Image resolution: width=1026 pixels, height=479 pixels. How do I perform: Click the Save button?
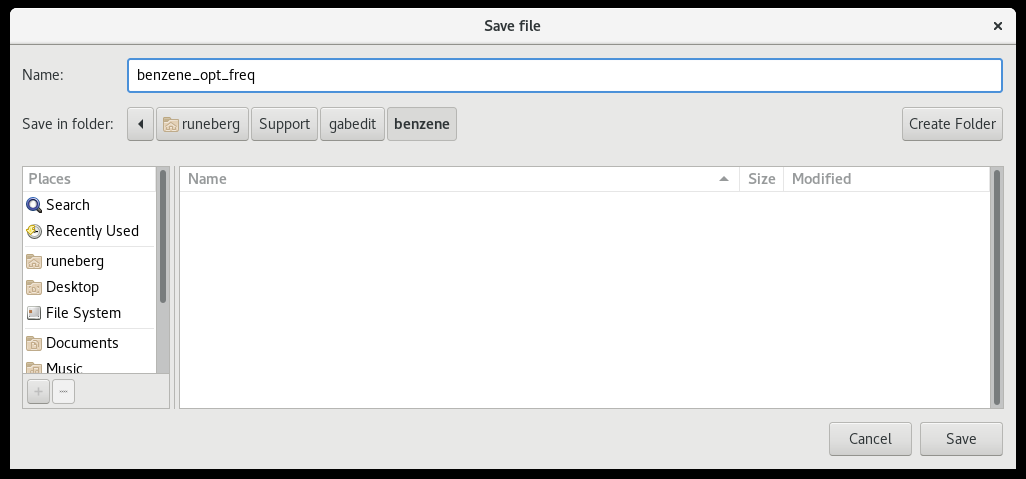pos(961,438)
